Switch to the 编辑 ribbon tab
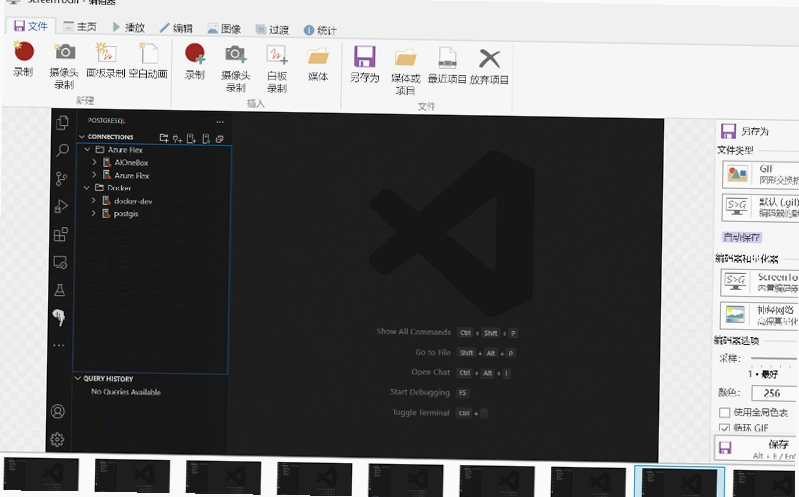The image size is (799, 497). (176, 28)
